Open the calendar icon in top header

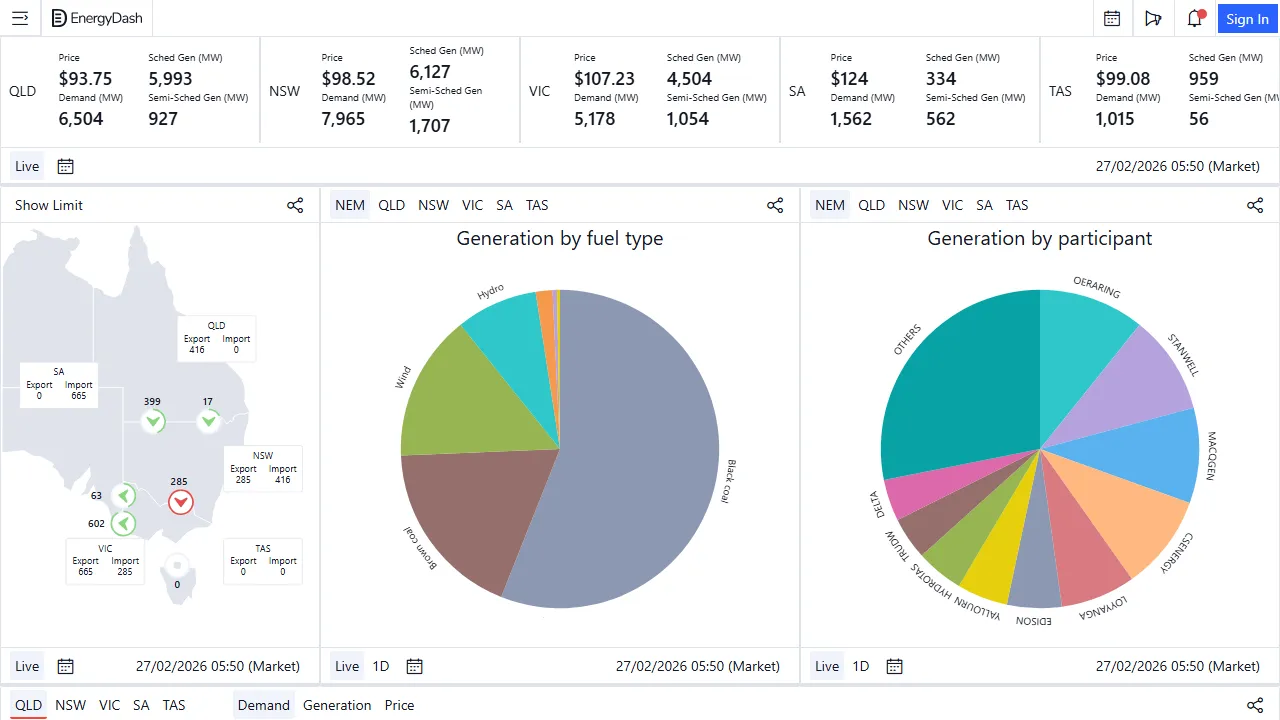click(1111, 18)
